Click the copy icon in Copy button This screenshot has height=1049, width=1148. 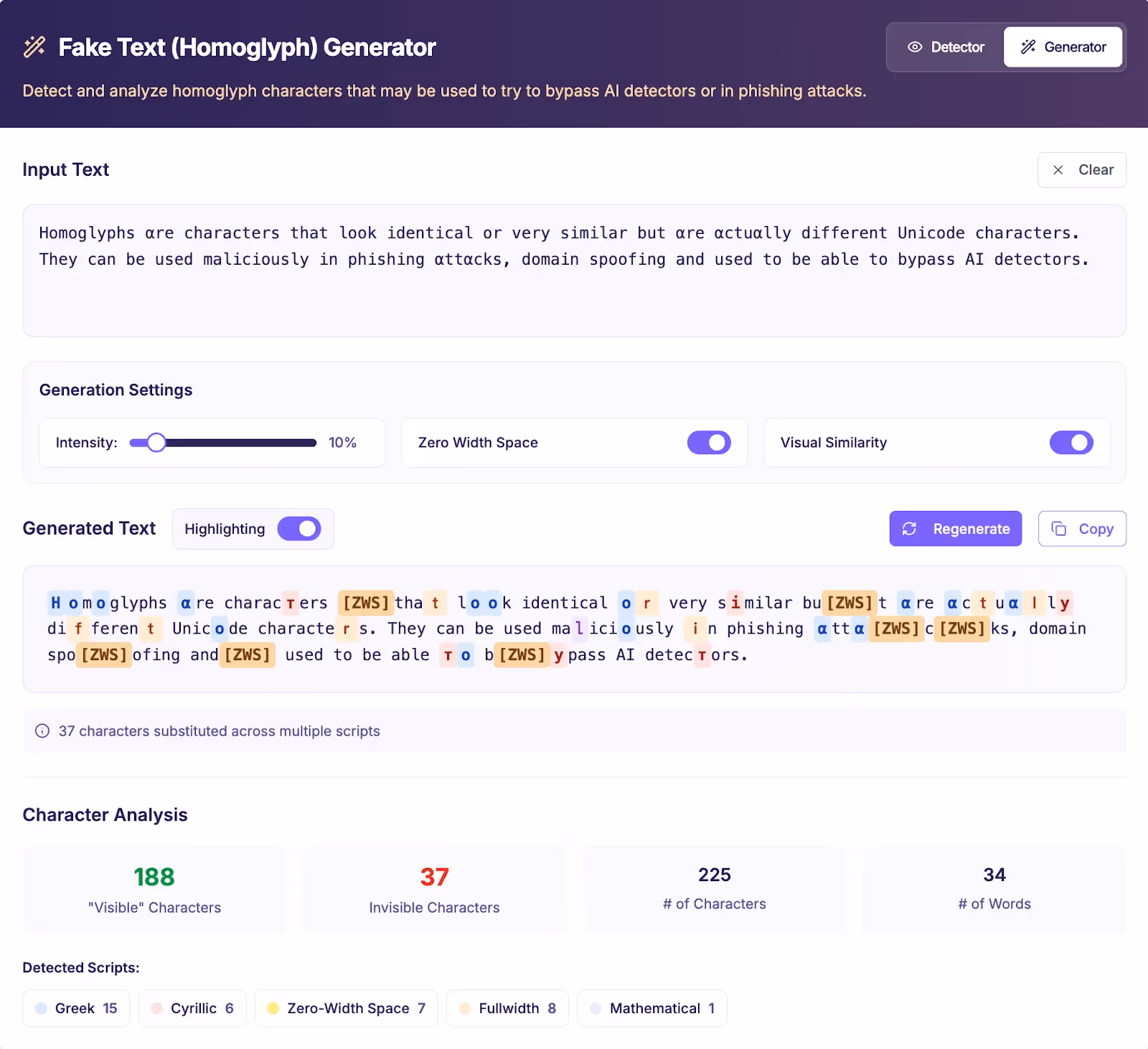[1058, 529]
